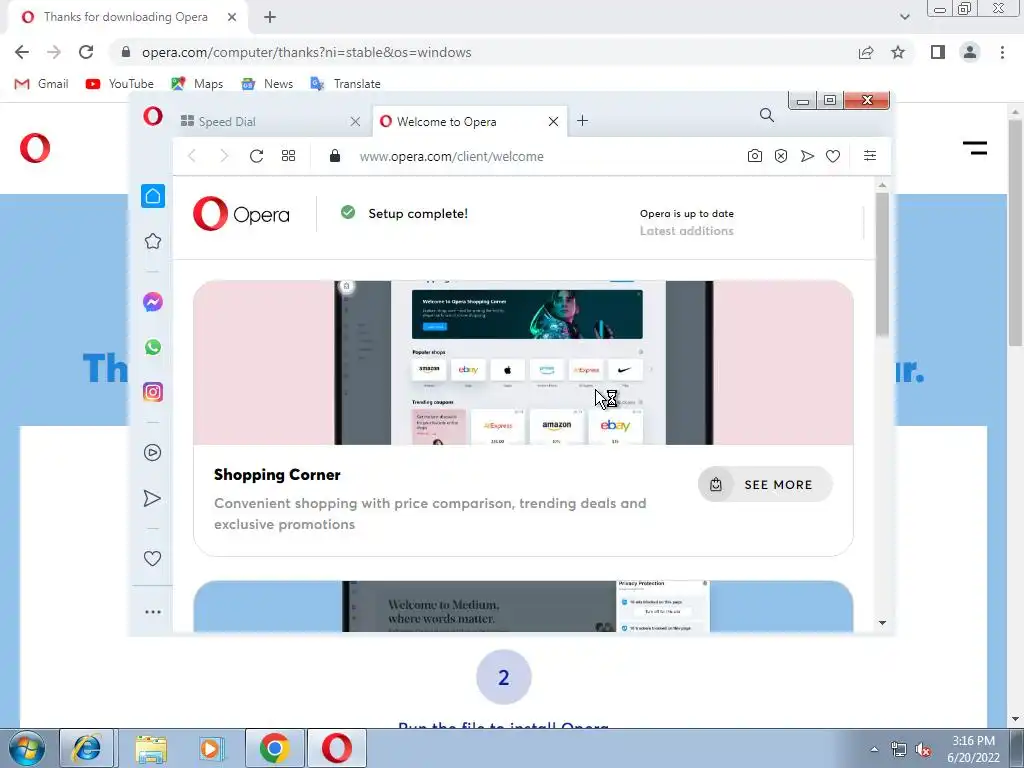
Task: Take a snapshot with camera icon
Action: [x=755, y=156]
